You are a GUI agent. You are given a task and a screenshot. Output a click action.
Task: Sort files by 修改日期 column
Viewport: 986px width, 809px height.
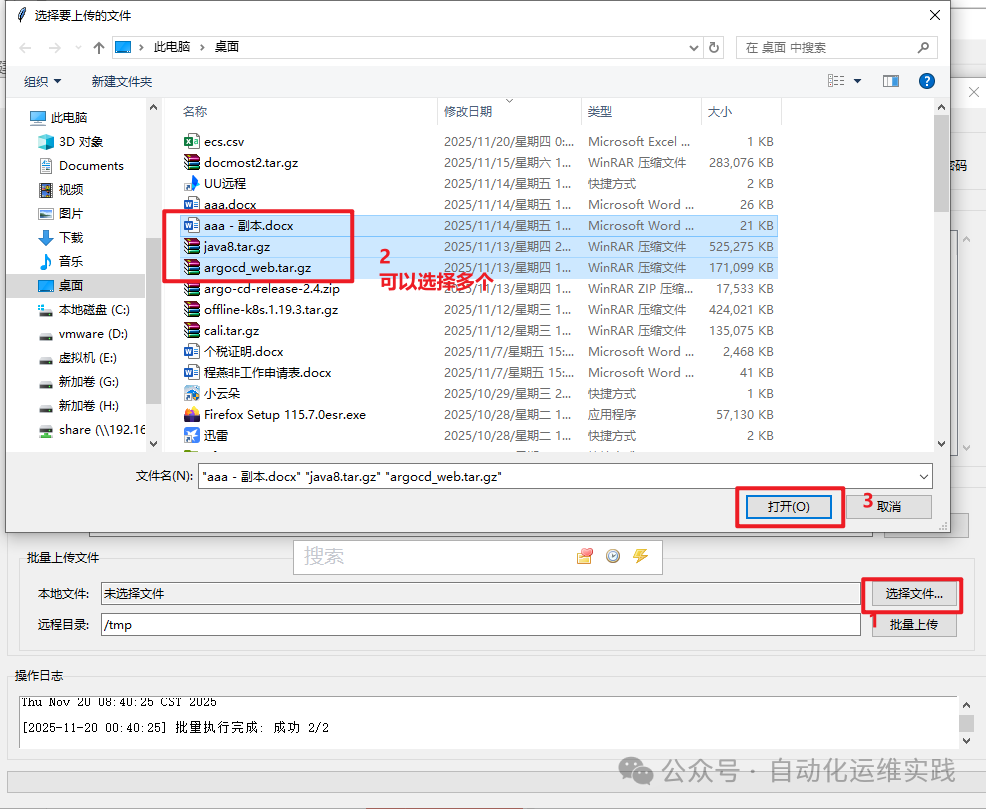pyautogui.click(x=468, y=112)
